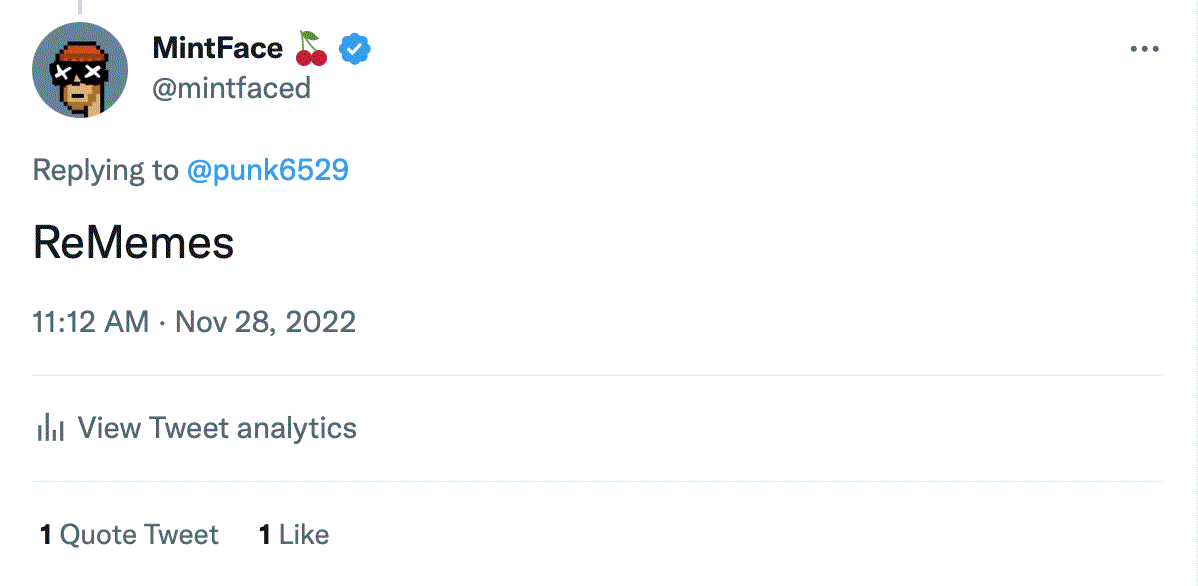The width and height of the screenshot is (1198, 586).
Task: Click the Like count number
Action: 265,535
